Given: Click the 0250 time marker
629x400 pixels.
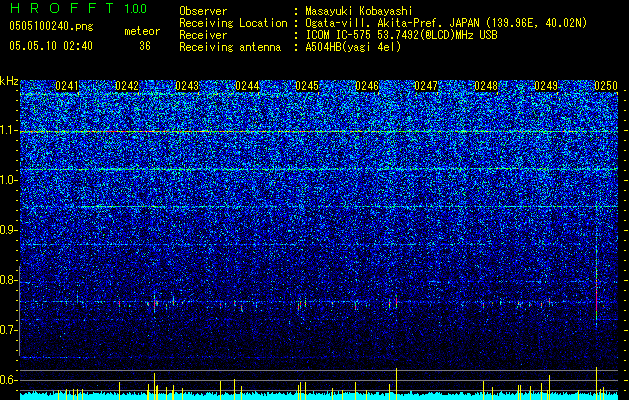Looking at the screenshot, I should coord(606,86).
